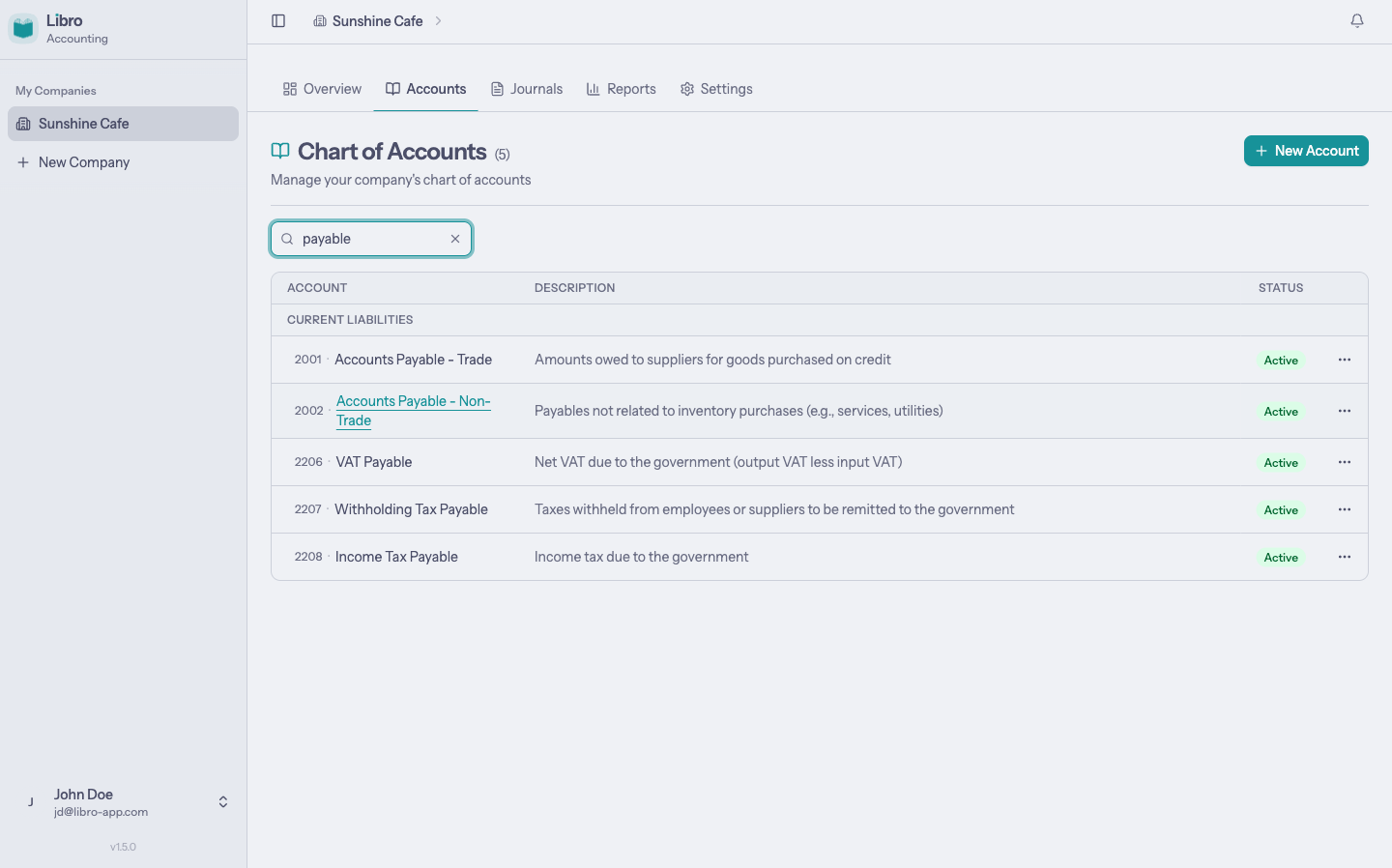The width and height of the screenshot is (1392, 868).
Task: Click the plus icon beside New Company
Action: [24, 161]
